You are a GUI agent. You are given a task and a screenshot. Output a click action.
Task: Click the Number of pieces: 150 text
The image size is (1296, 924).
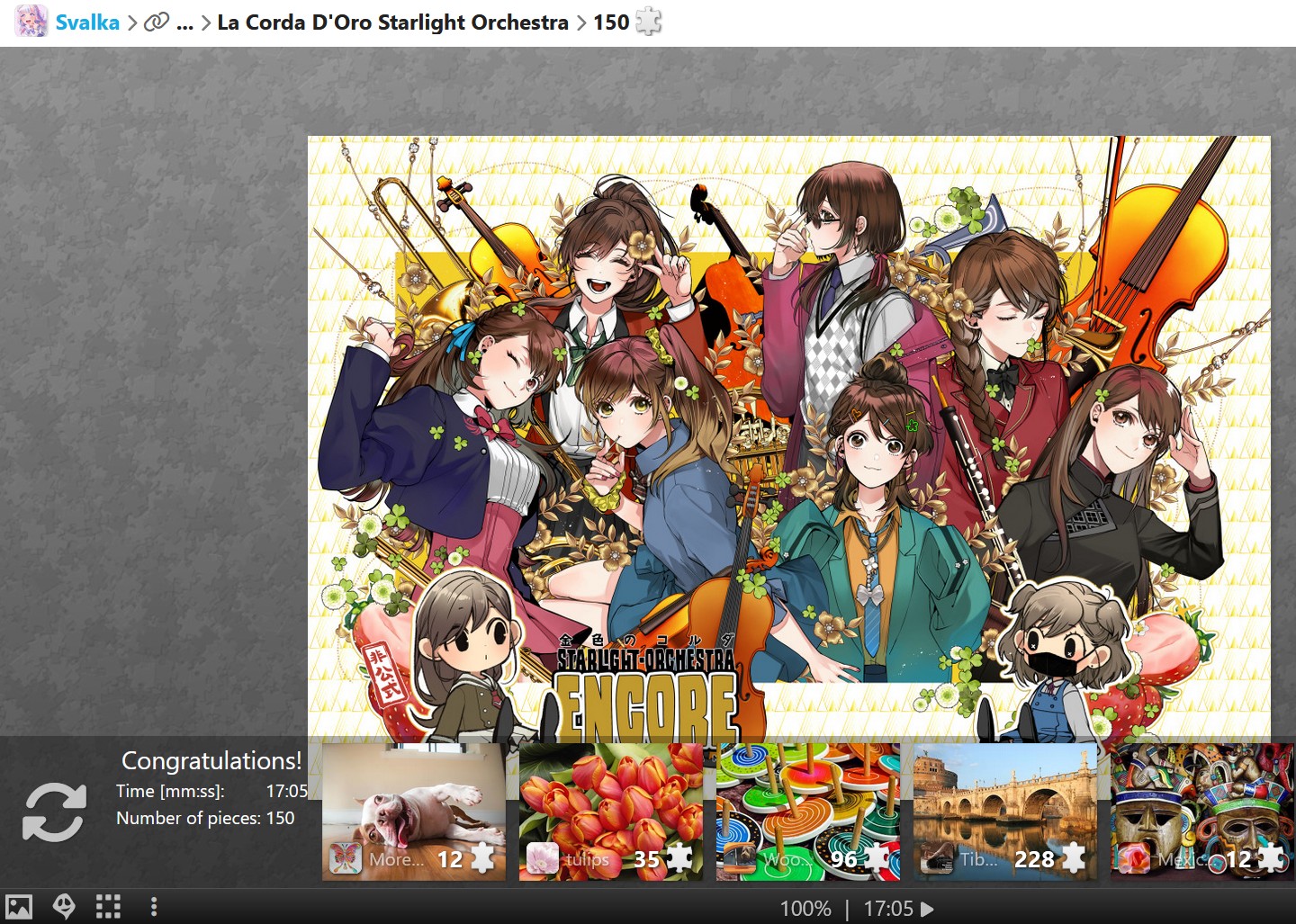point(205,818)
